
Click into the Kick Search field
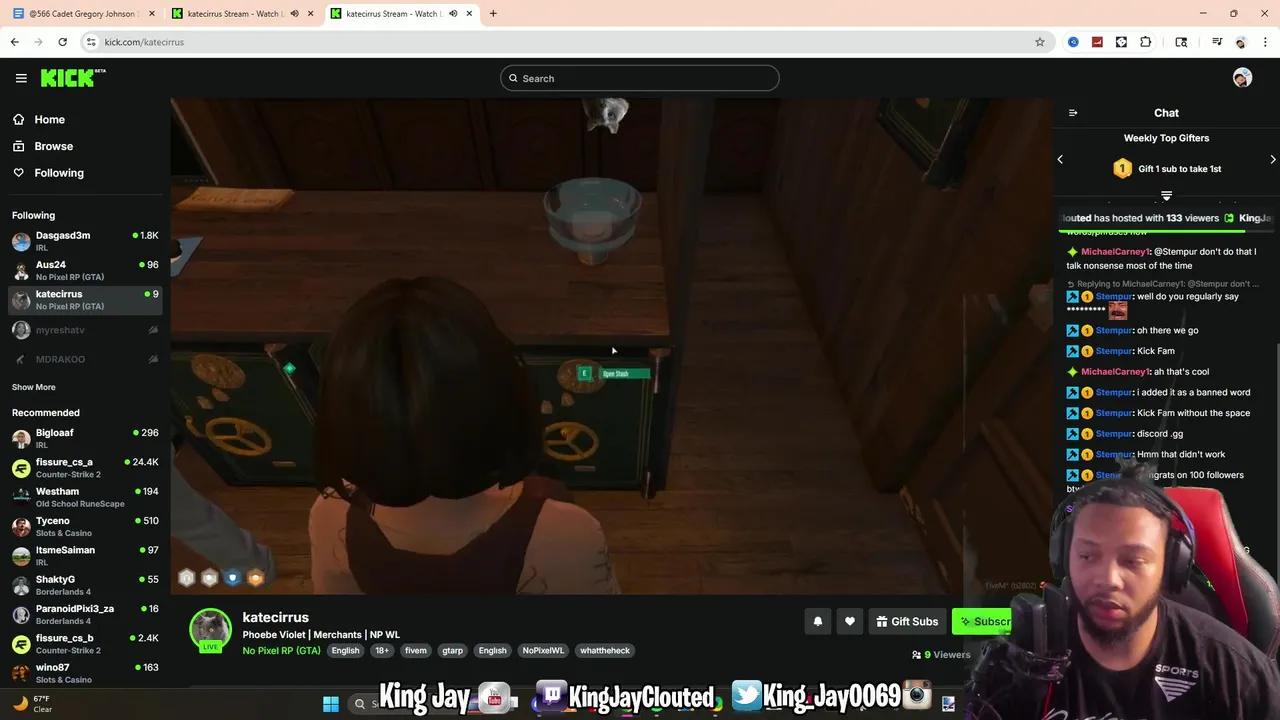click(640, 78)
